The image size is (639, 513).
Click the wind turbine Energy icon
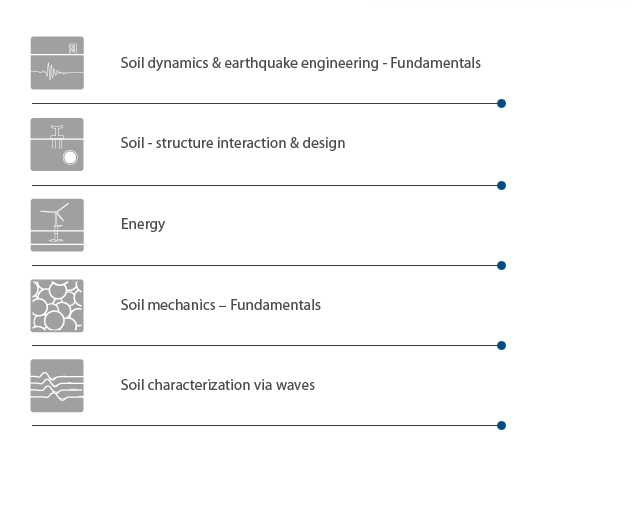click(x=57, y=225)
